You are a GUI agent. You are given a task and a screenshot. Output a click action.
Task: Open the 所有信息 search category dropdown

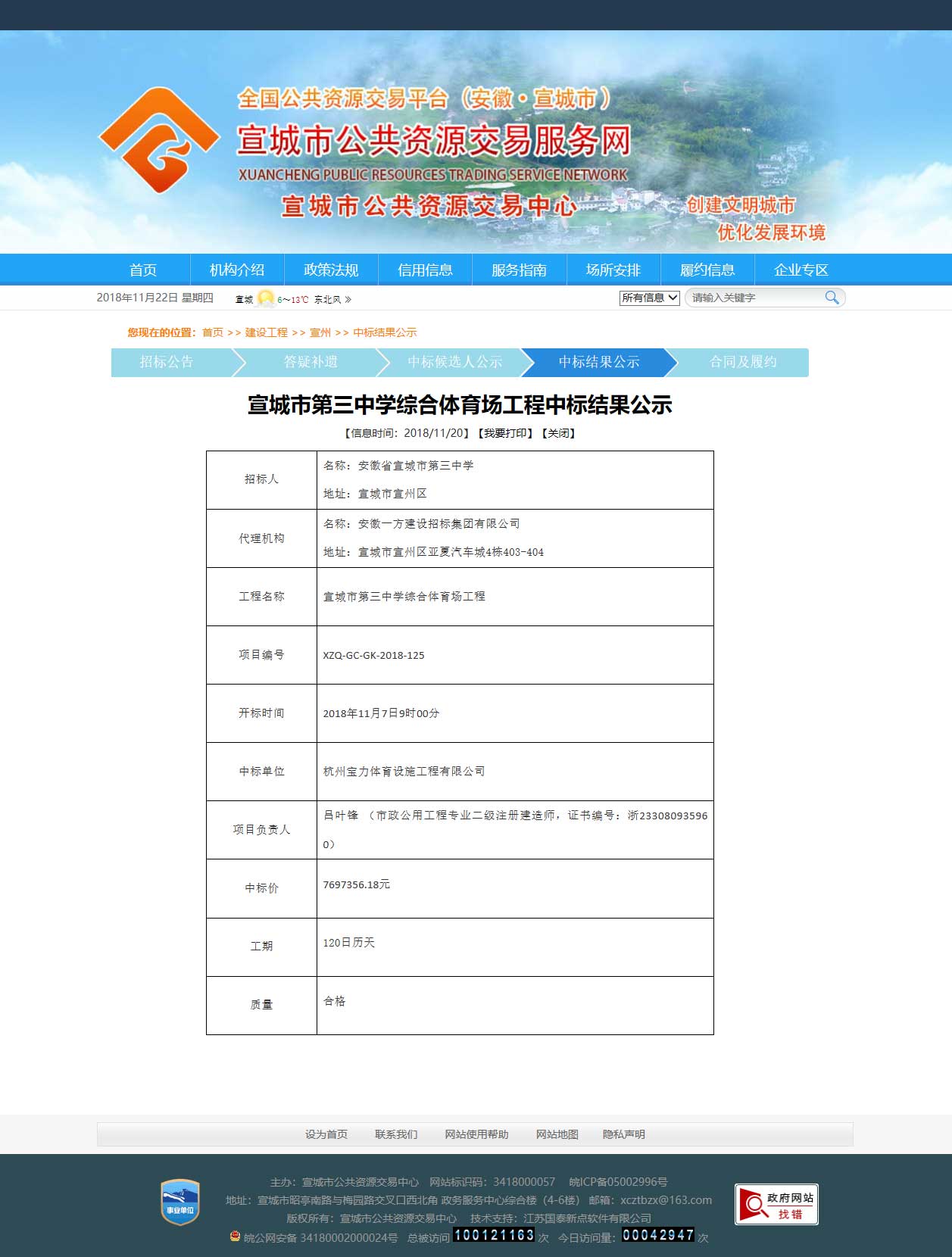pyautogui.click(x=649, y=298)
